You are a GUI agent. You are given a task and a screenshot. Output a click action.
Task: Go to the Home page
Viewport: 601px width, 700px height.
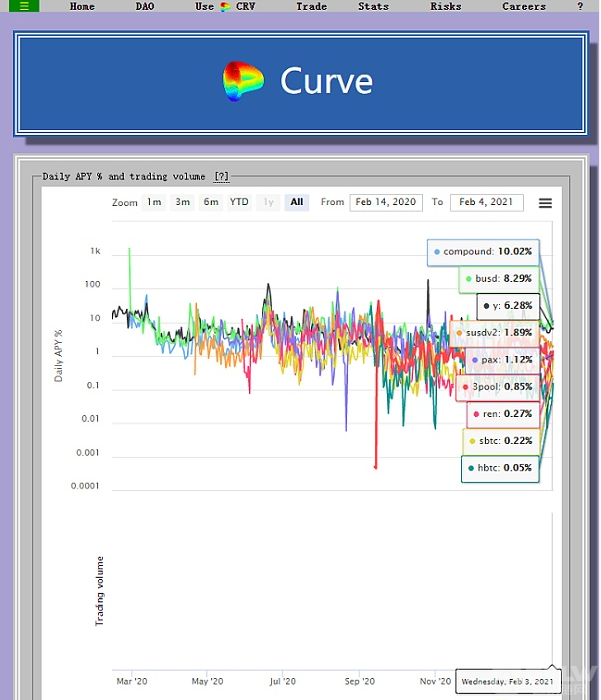pyautogui.click(x=82, y=6)
